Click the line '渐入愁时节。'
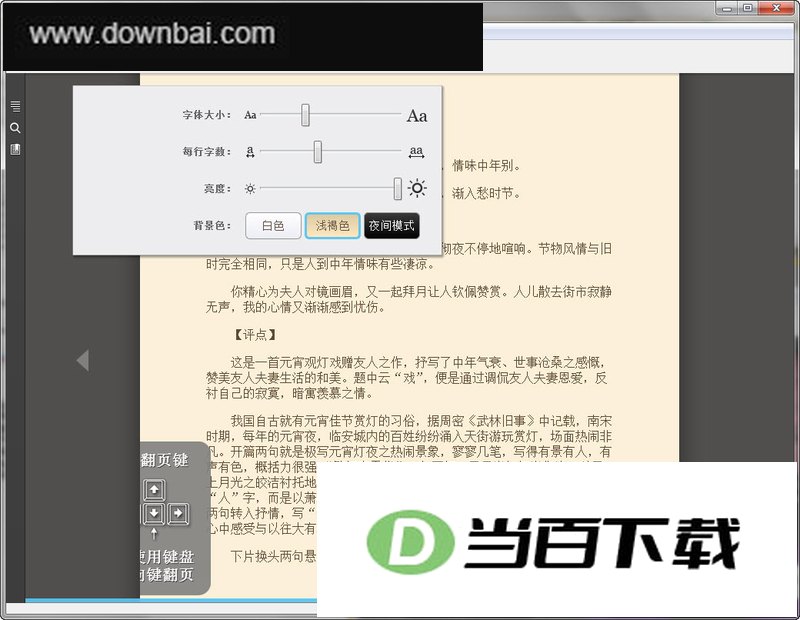The width and height of the screenshot is (800, 620). click(486, 193)
